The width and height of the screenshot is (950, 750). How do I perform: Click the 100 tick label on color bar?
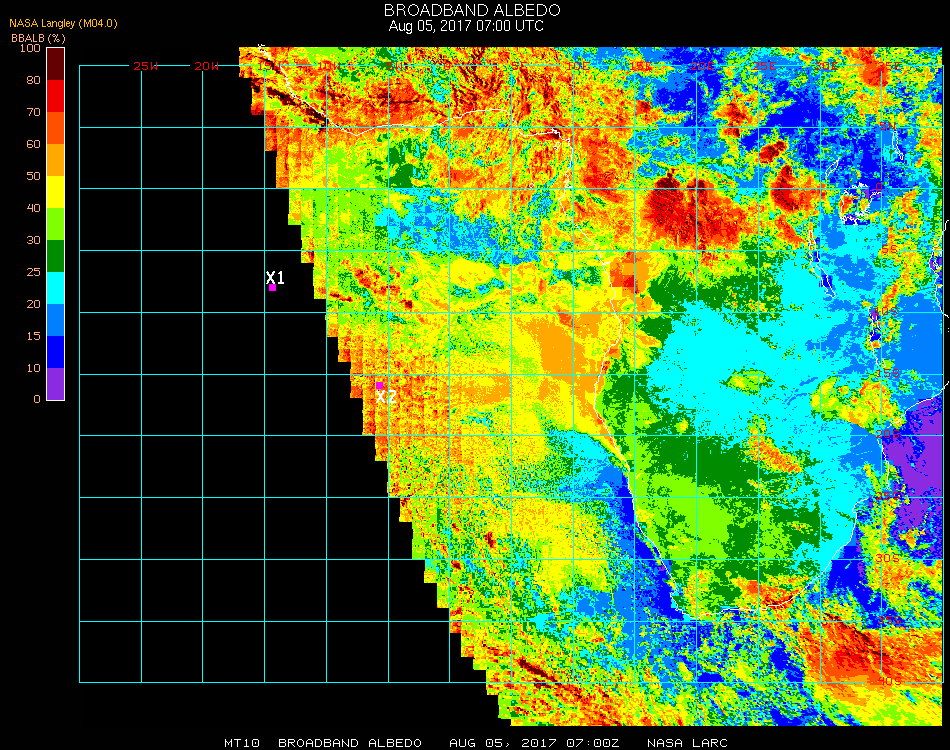[x=30, y=48]
